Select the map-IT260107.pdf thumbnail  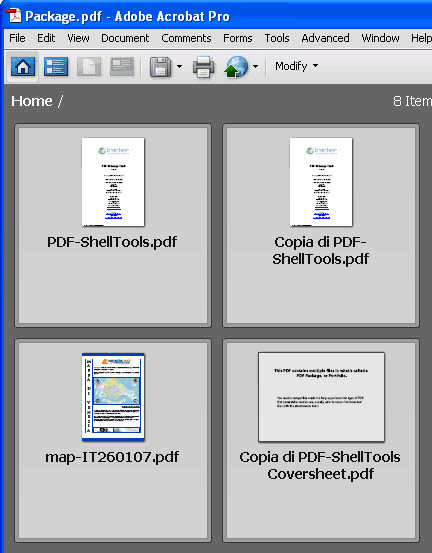point(113,397)
